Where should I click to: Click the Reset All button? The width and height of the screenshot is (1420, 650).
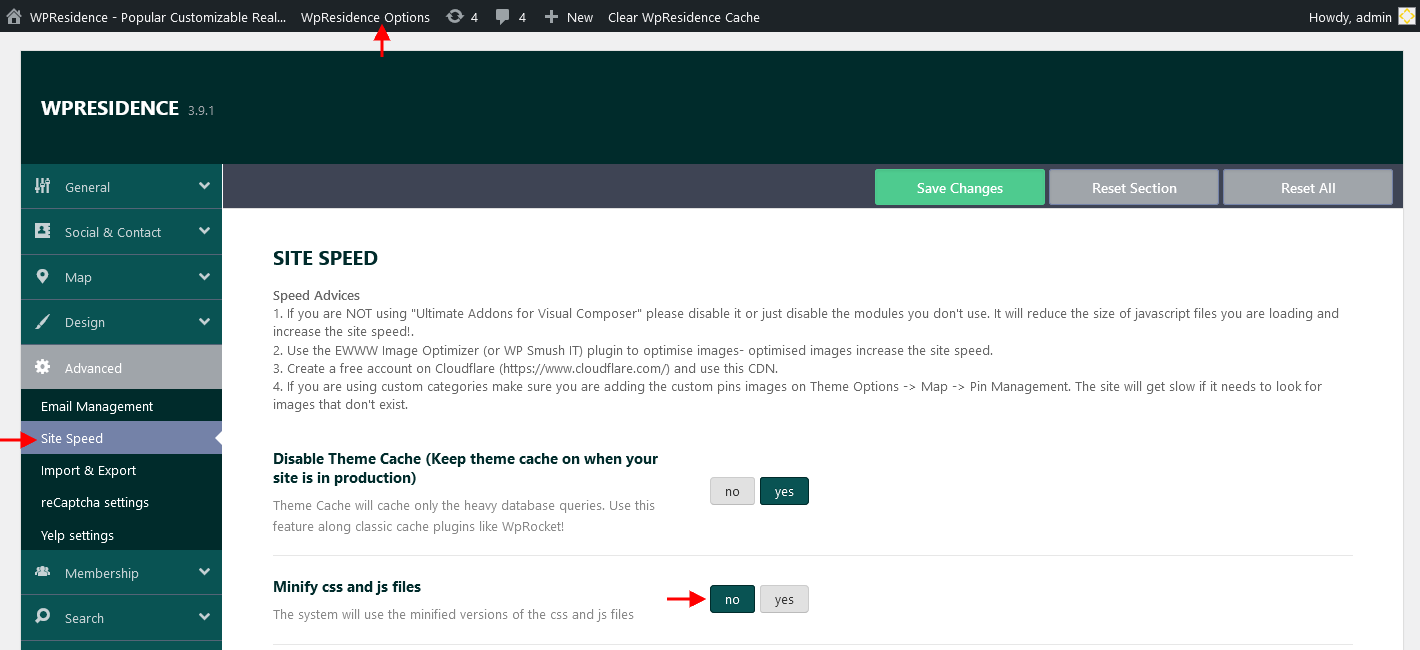(x=1308, y=187)
